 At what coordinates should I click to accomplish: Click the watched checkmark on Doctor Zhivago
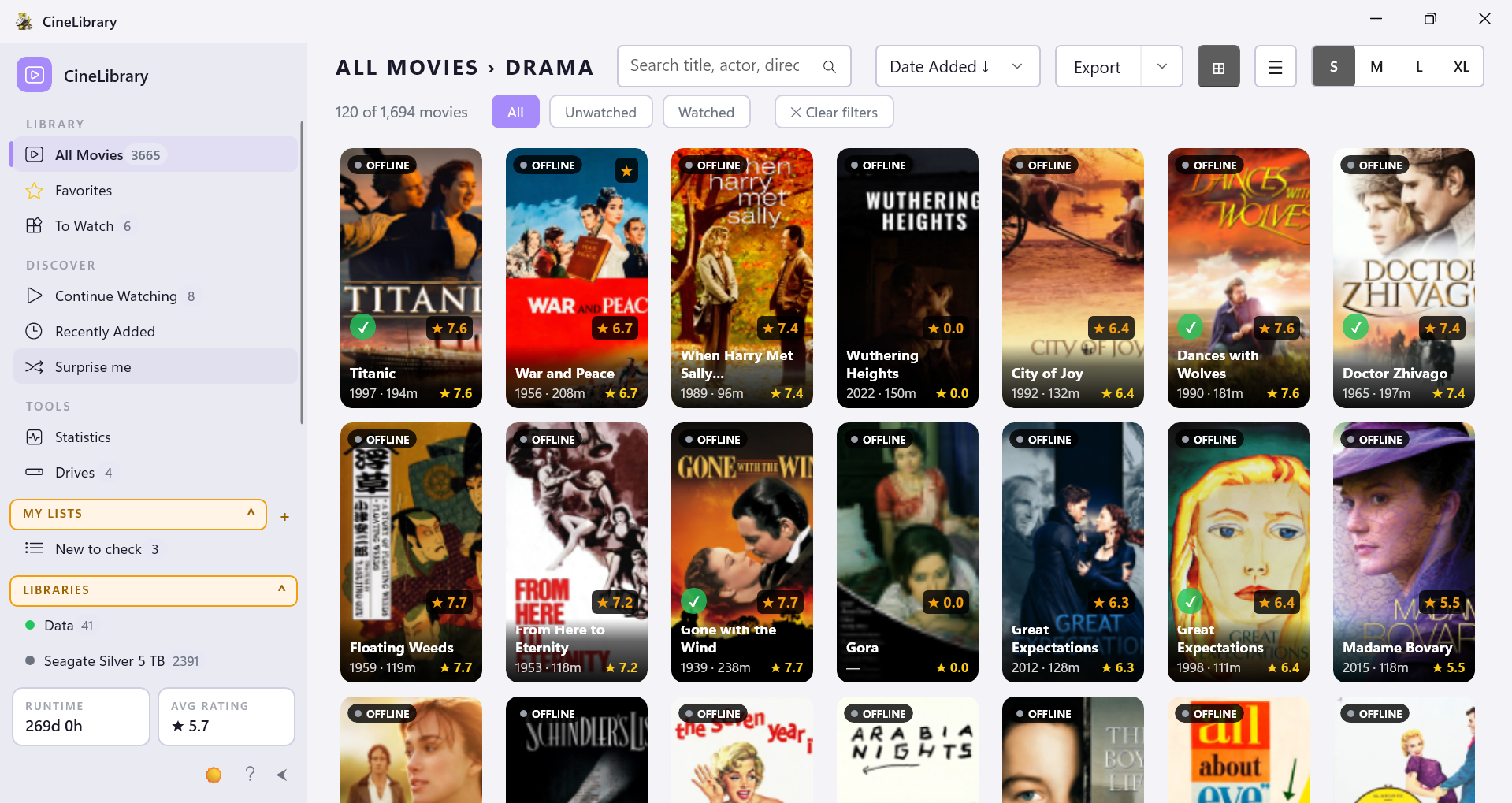tap(1355, 326)
